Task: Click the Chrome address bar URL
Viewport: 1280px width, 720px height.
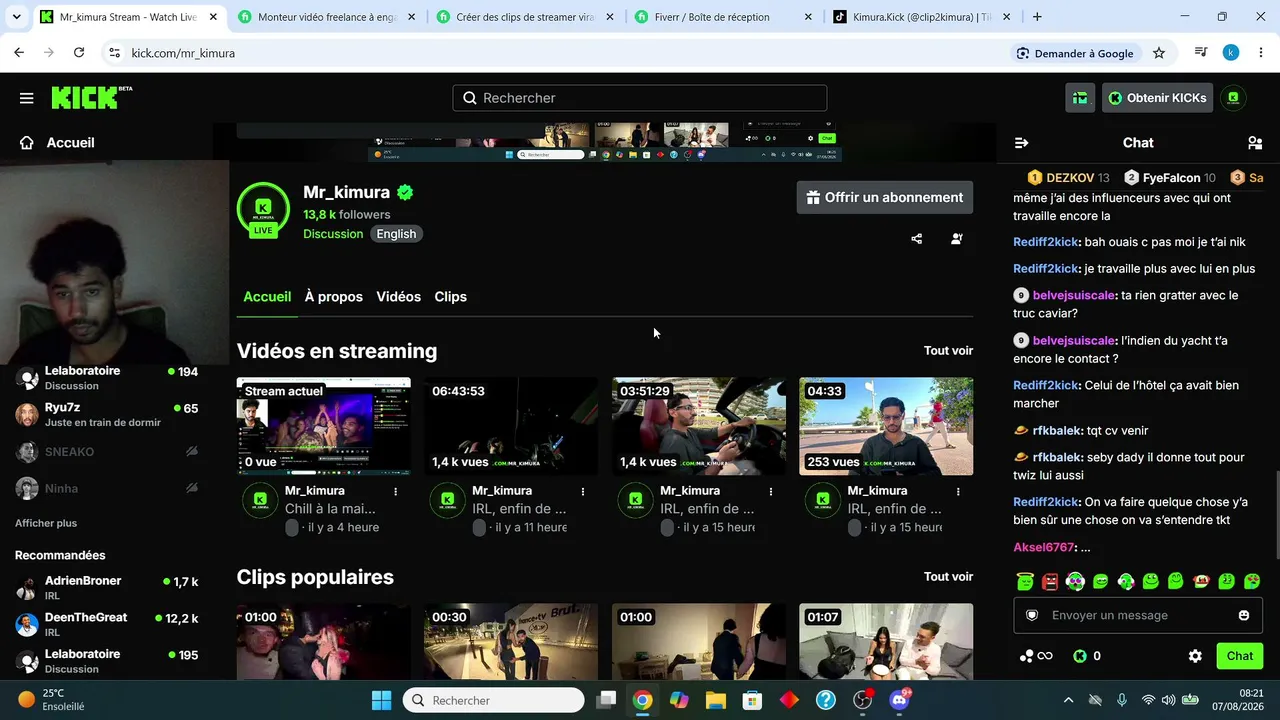Action: (183, 53)
